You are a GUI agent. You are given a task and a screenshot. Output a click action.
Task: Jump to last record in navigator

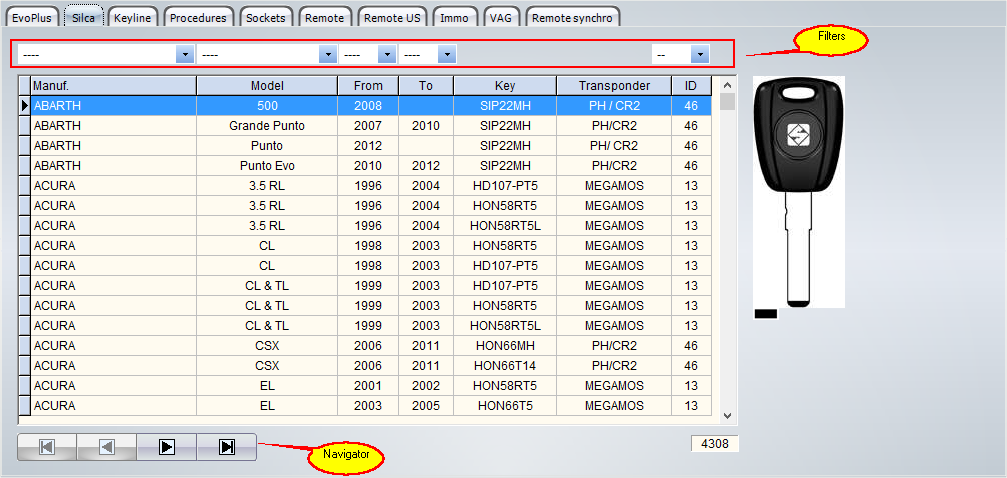click(226, 447)
